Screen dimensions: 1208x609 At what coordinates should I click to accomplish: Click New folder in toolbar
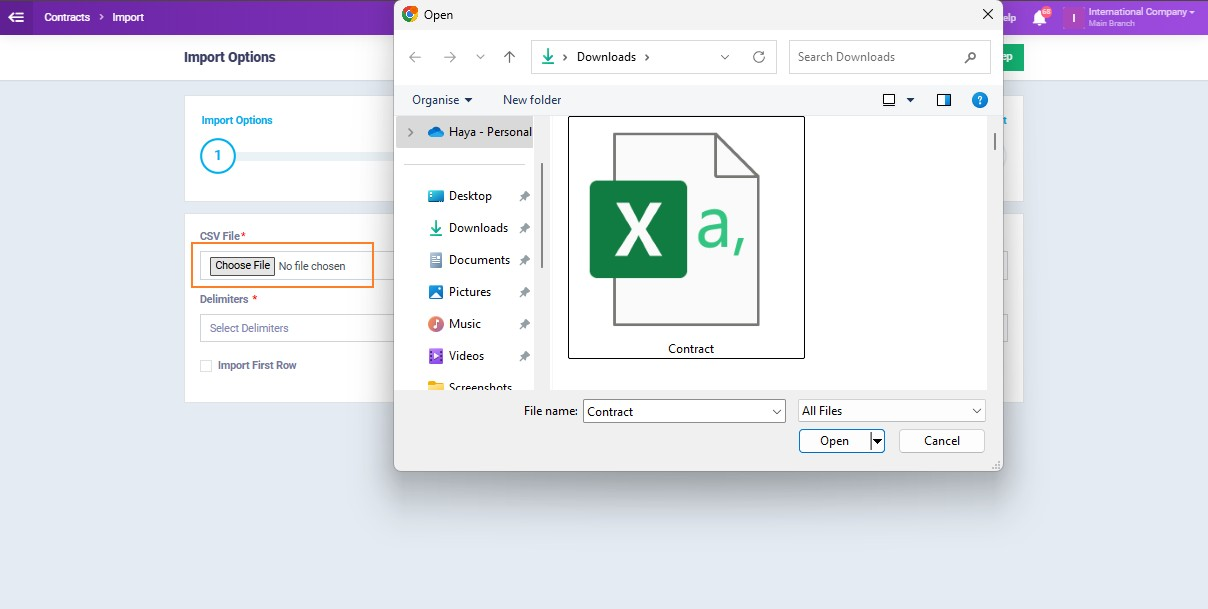(x=532, y=100)
